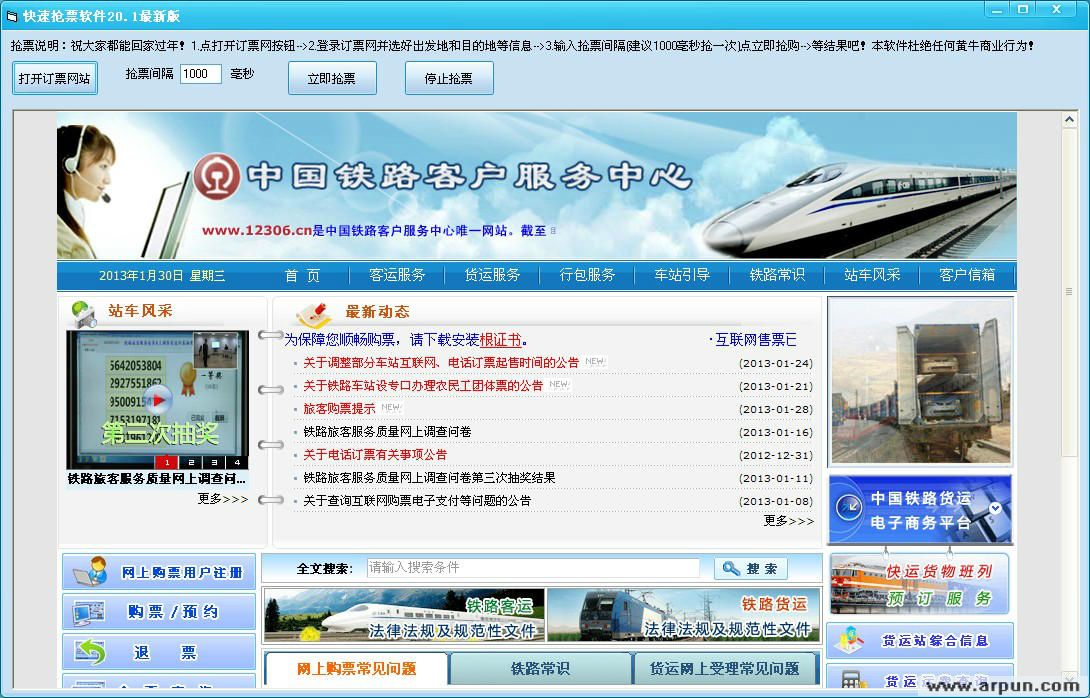
Task: Stop grabbing with 停止抢票 button
Action: coord(449,79)
